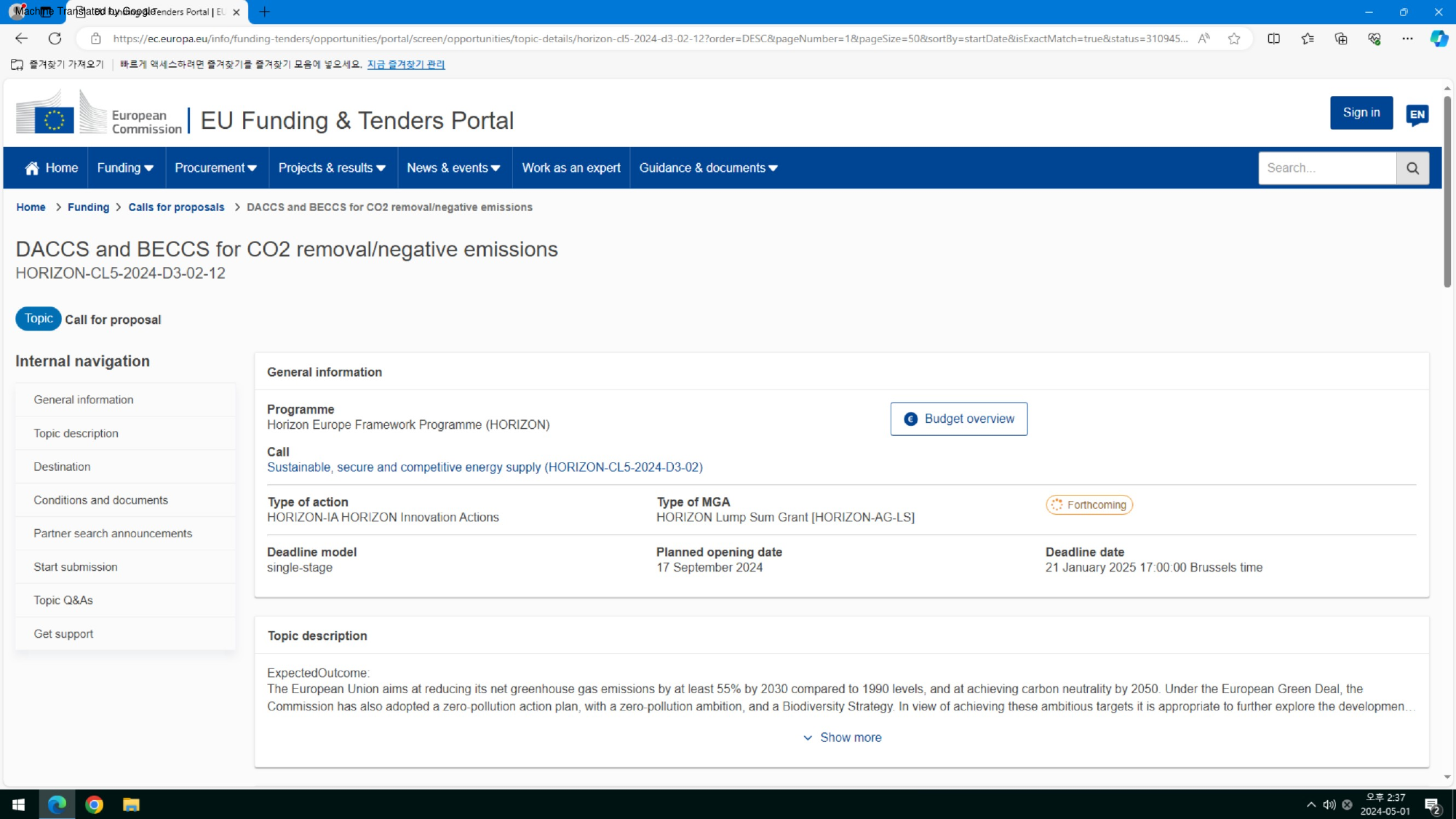Go to Conditions and documents section
This screenshot has width=1456, height=819.
(x=100, y=500)
